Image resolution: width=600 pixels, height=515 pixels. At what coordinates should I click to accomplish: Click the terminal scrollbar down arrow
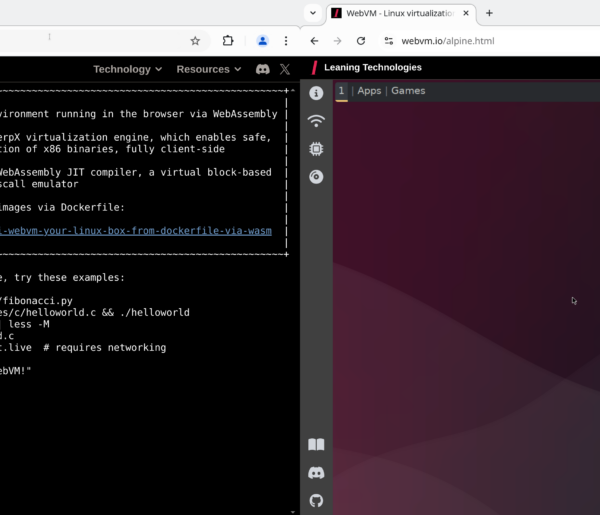tap(293, 512)
